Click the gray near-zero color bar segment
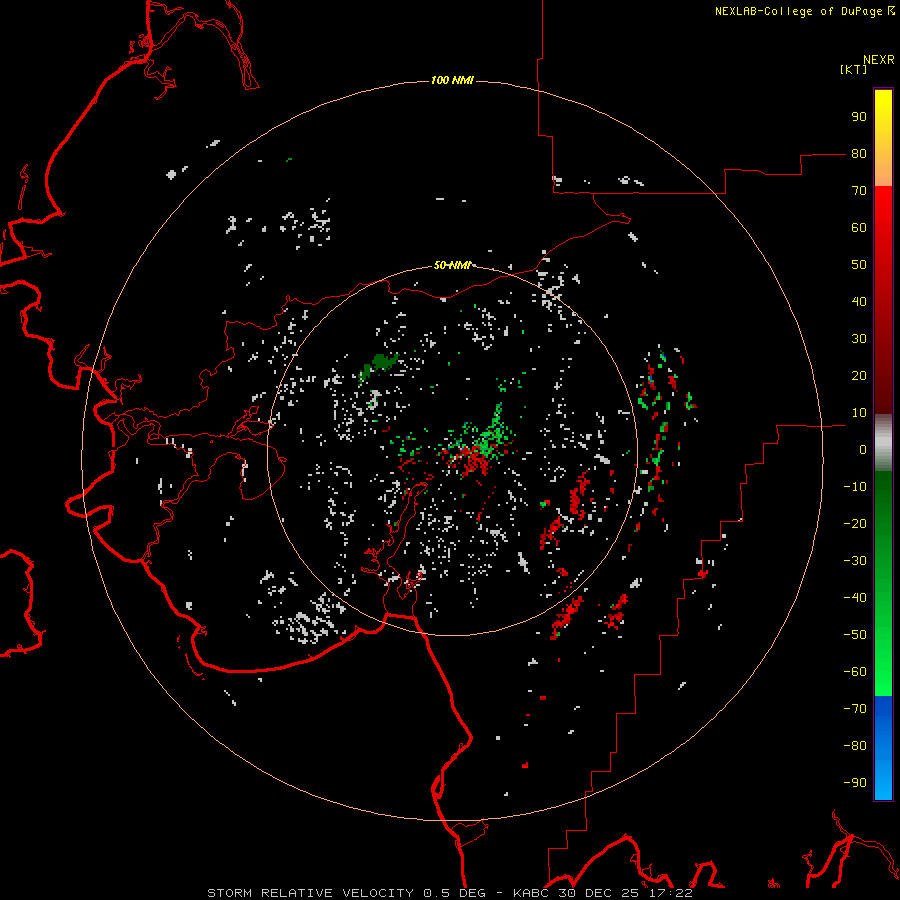 pos(883,443)
